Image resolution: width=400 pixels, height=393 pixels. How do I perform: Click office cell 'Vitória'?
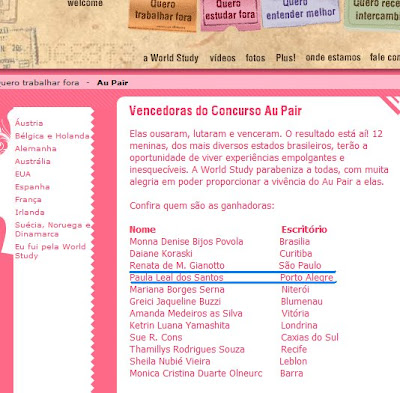click(x=295, y=314)
